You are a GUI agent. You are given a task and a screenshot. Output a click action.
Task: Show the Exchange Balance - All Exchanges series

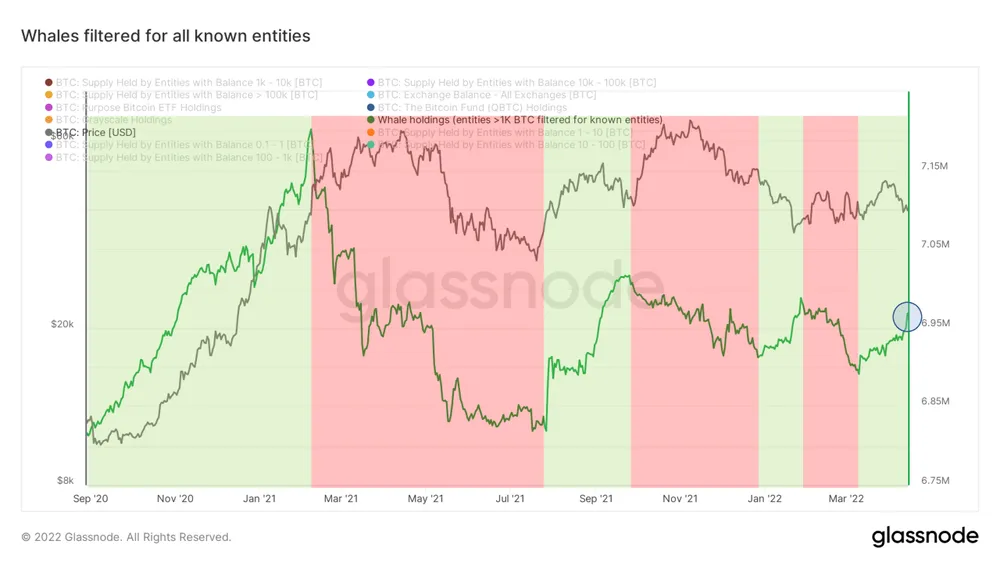tap(487, 95)
